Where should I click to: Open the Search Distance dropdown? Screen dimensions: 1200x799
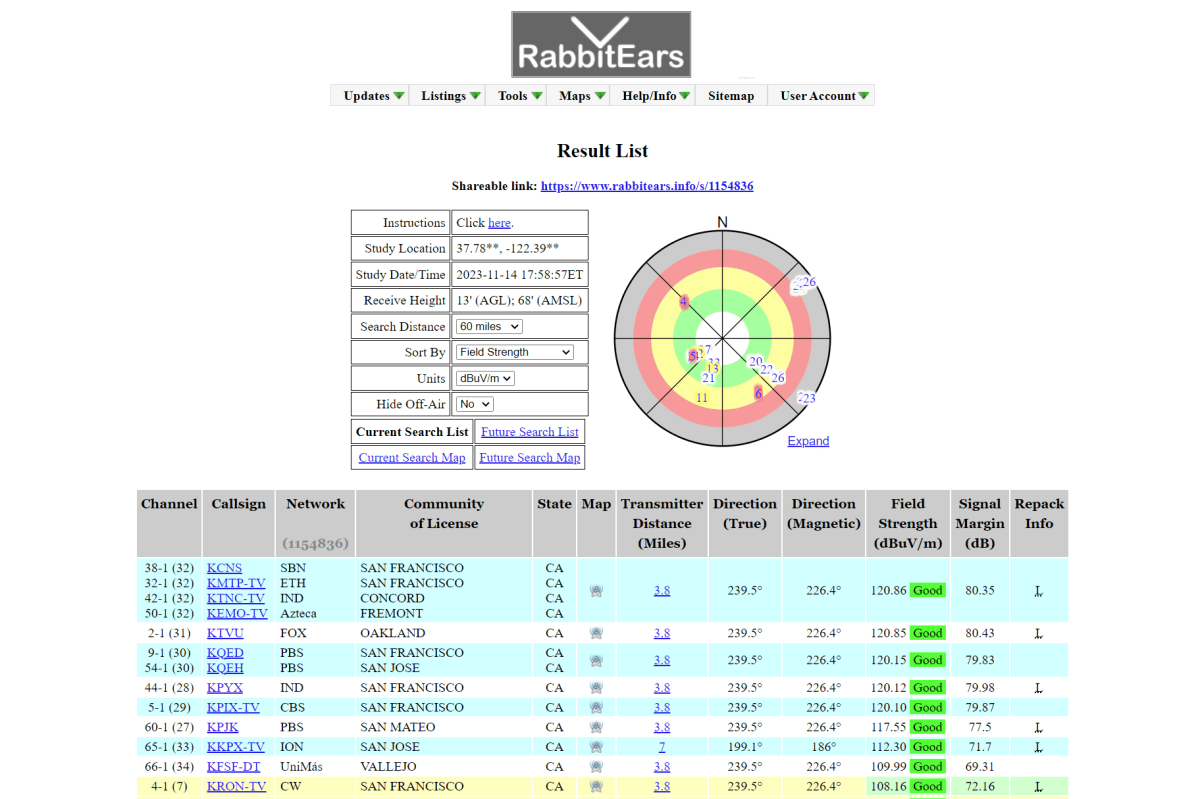489,327
